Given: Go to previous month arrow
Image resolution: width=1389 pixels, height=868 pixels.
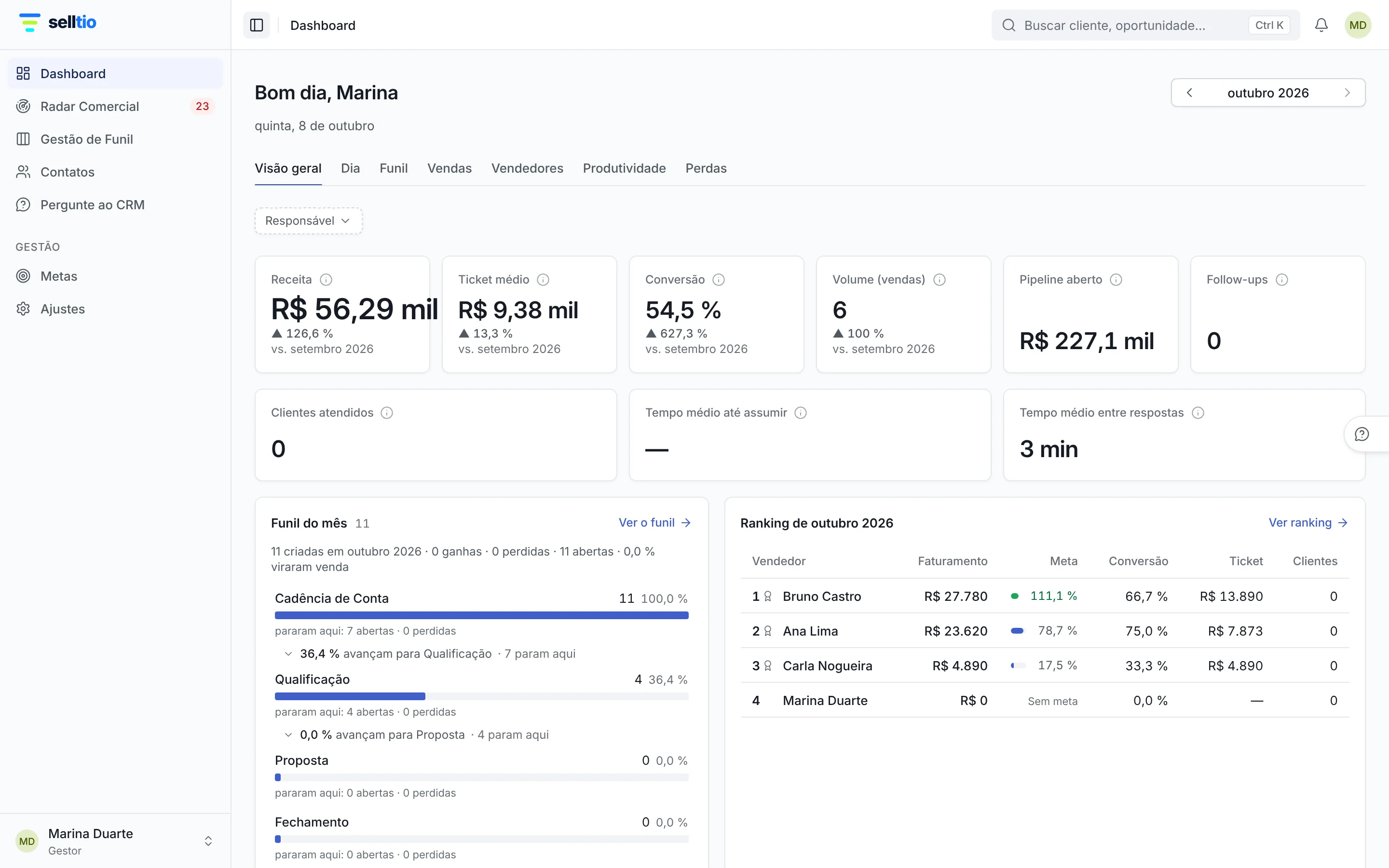Looking at the screenshot, I should click(x=1189, y=93).
